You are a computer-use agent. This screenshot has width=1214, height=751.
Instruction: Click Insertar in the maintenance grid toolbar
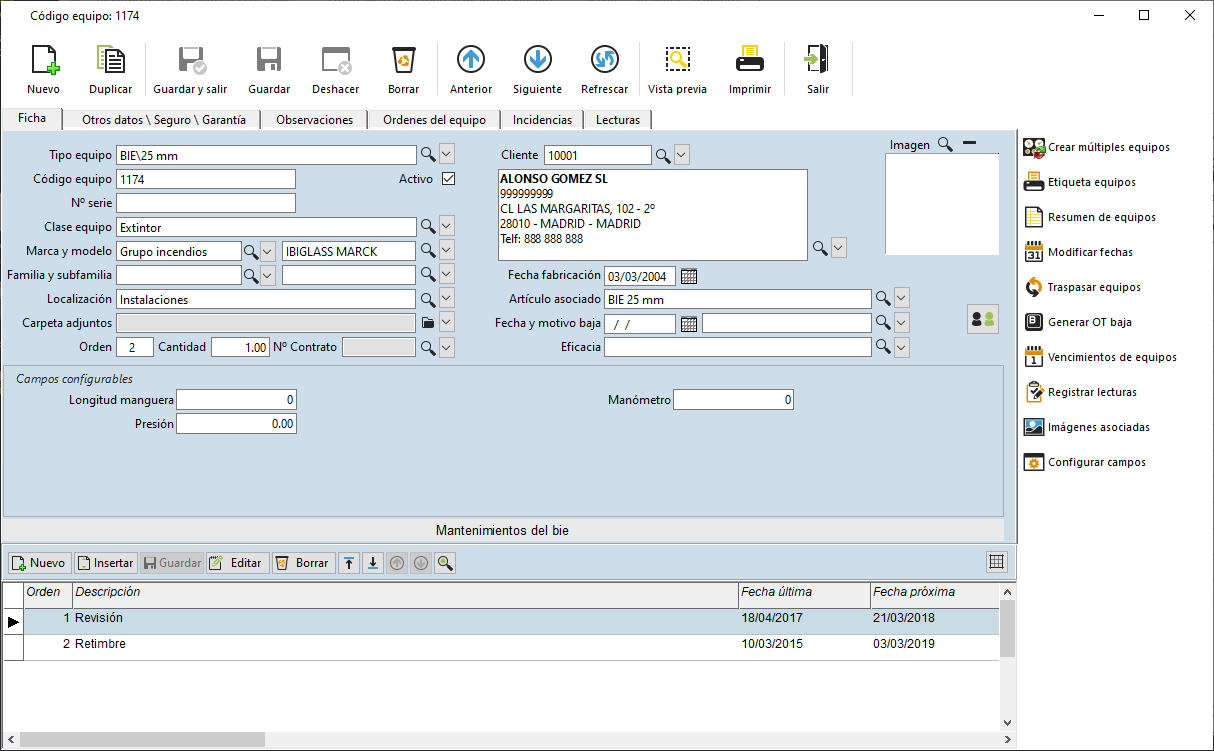coord(106,563)
